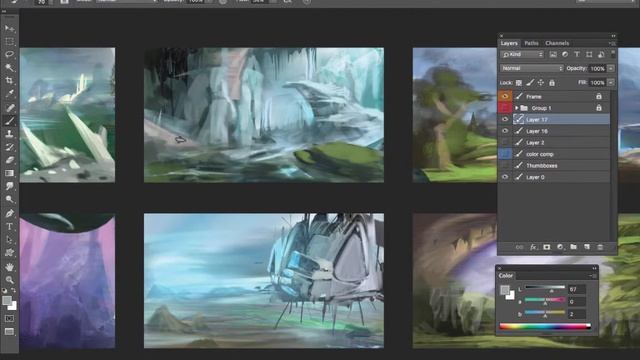Pick a color from spectrum ramp

click(x=545, y=326)
